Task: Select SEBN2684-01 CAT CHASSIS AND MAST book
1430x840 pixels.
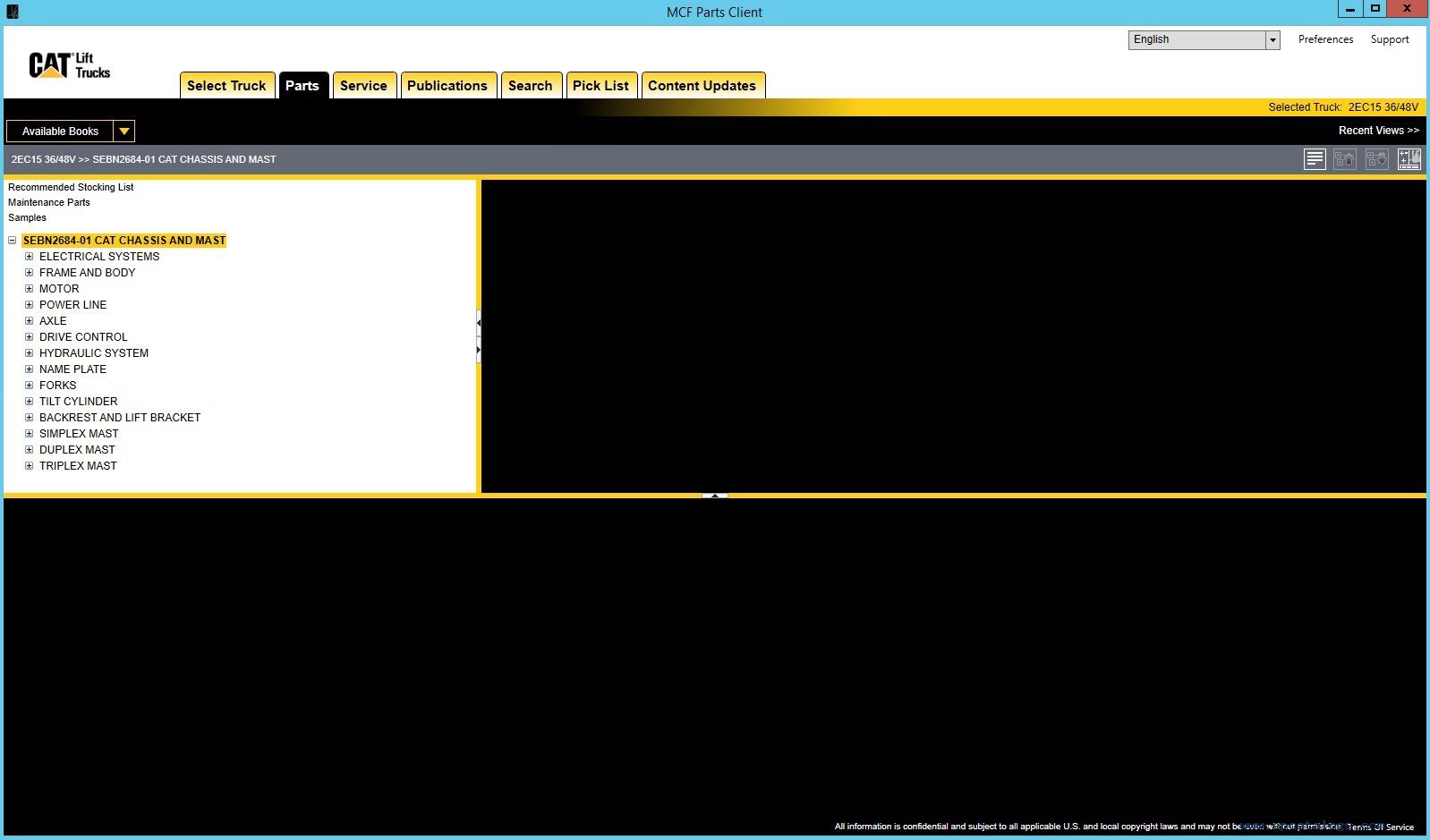Action: click(124, 241)
